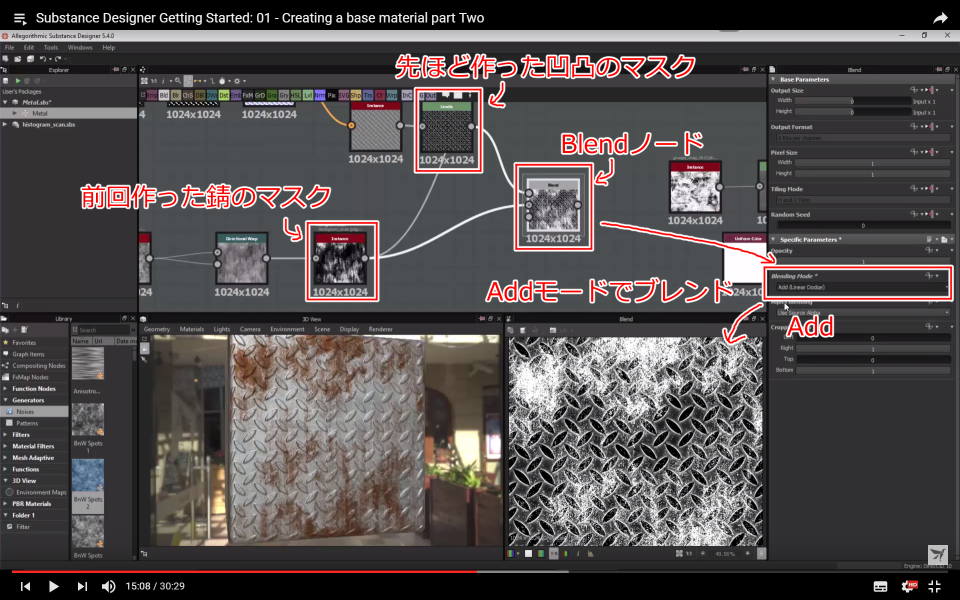Screen dimensions: 960x600
Task: Click the zoom magnifier in graph toolbar
Action: [x=178, y=81]
